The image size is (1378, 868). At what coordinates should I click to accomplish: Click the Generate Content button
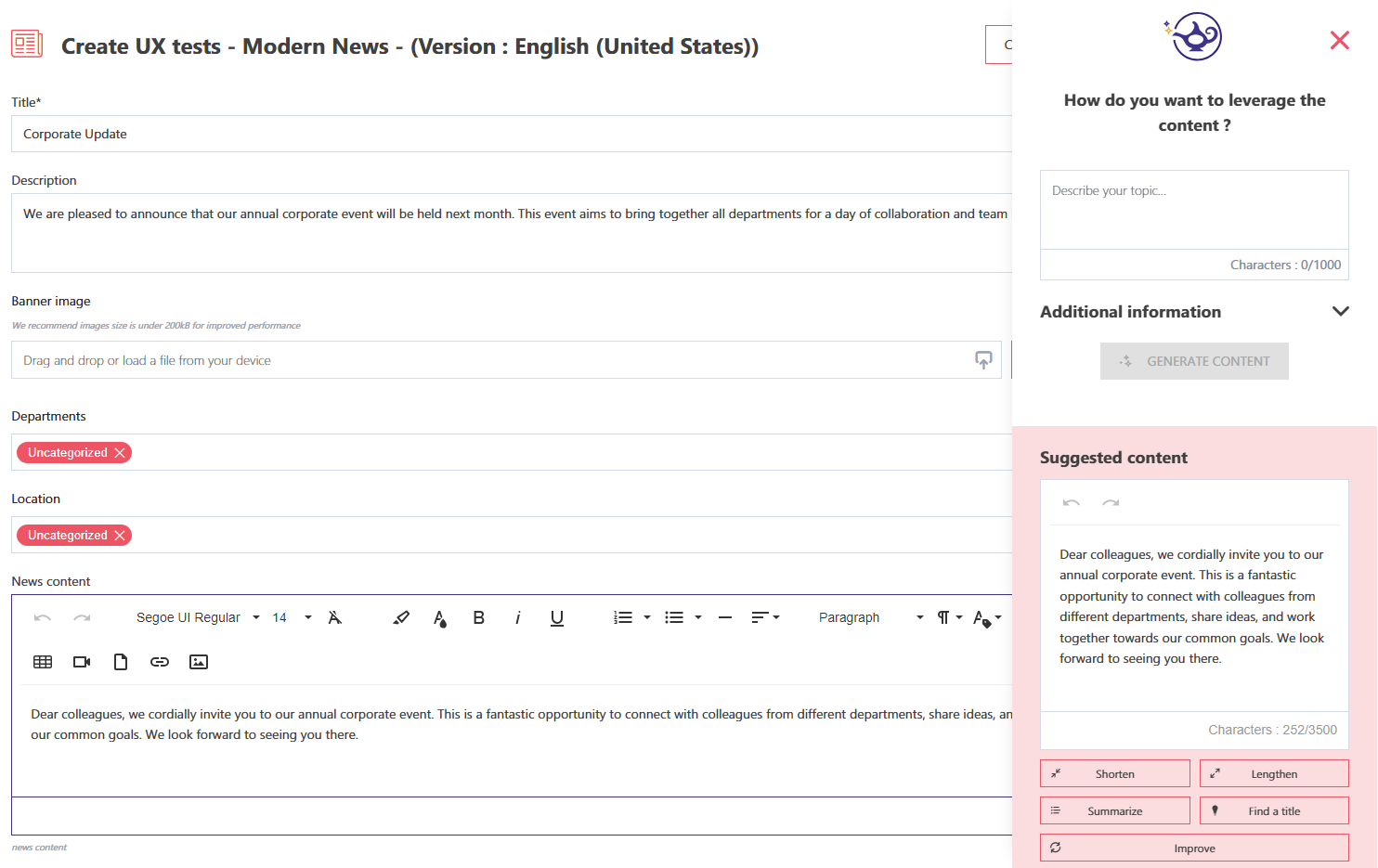(x=1194, y=361)
